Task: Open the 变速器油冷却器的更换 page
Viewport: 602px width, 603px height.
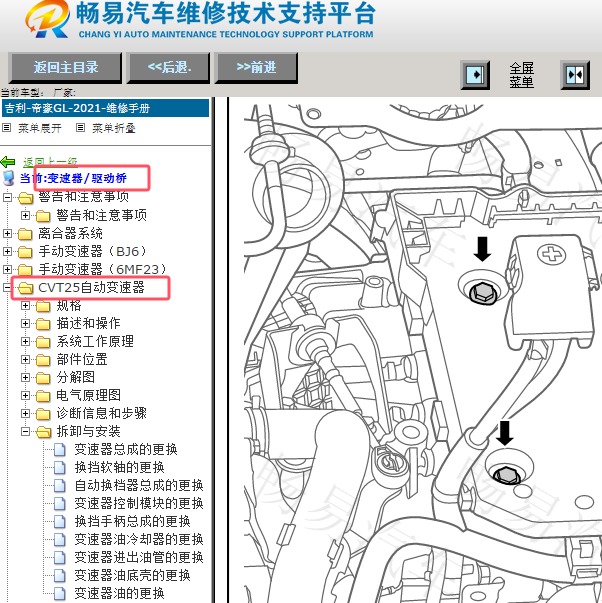Action: tap(139, 539)
